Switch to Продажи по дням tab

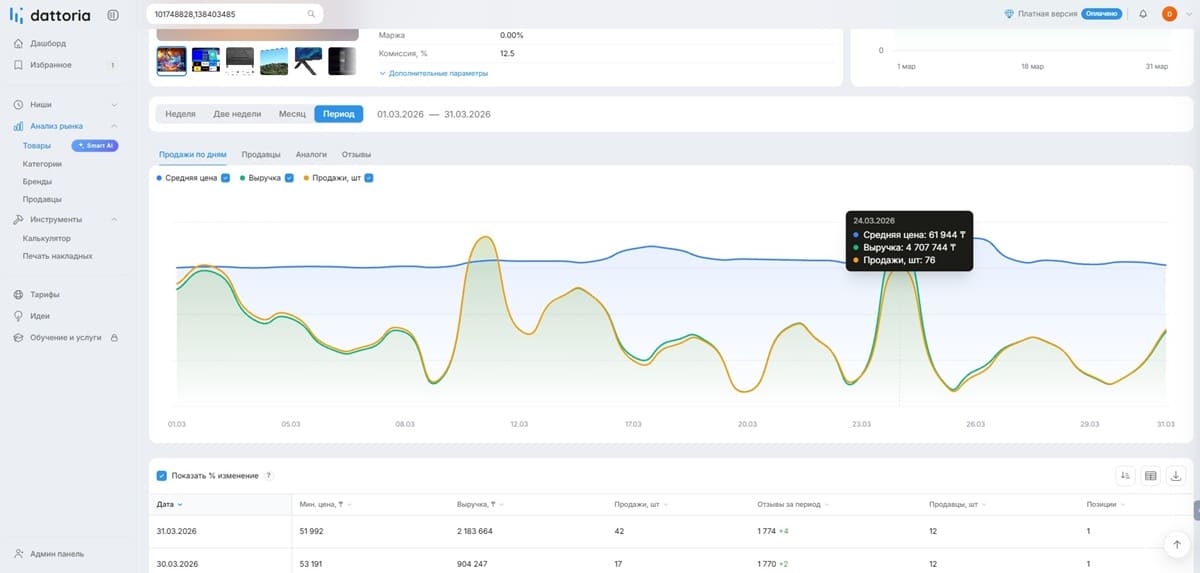(193, 155)
